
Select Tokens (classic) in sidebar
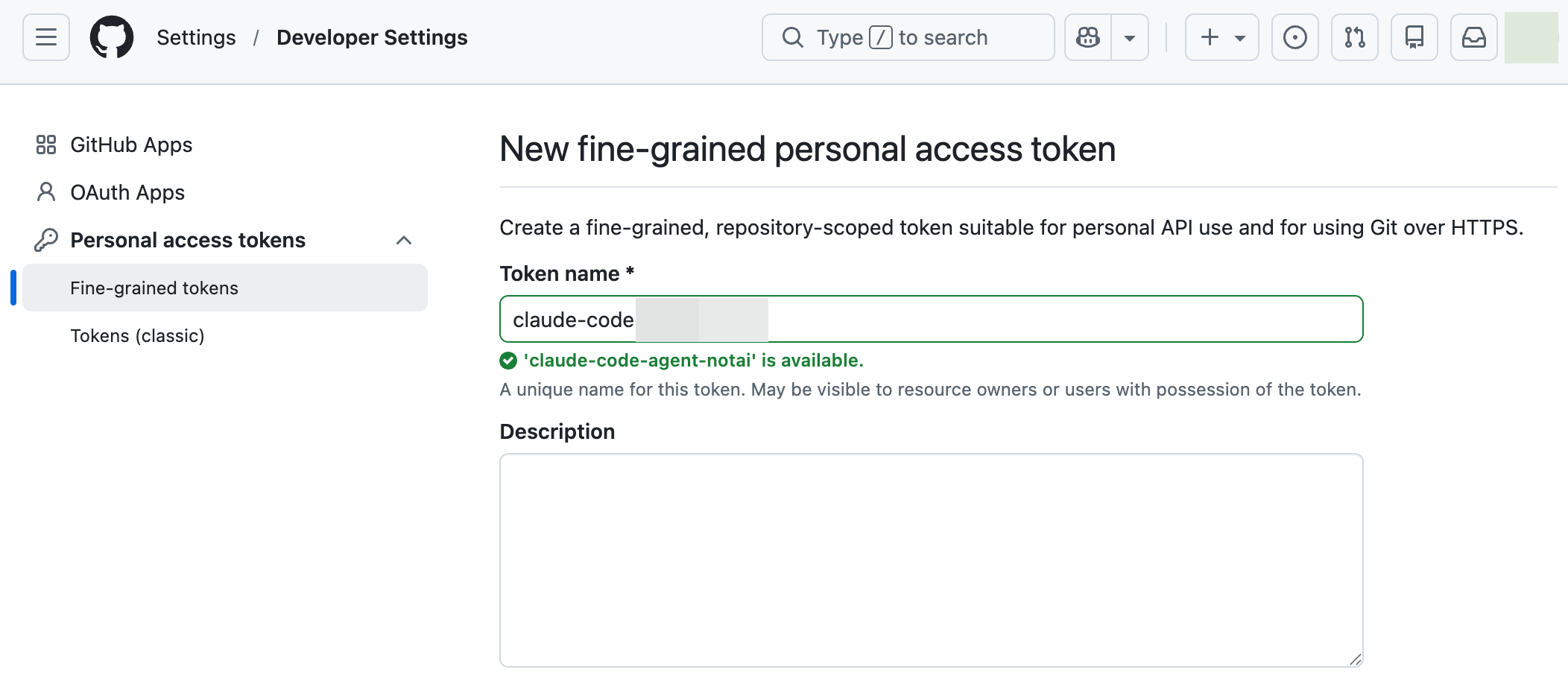[137, 336]
